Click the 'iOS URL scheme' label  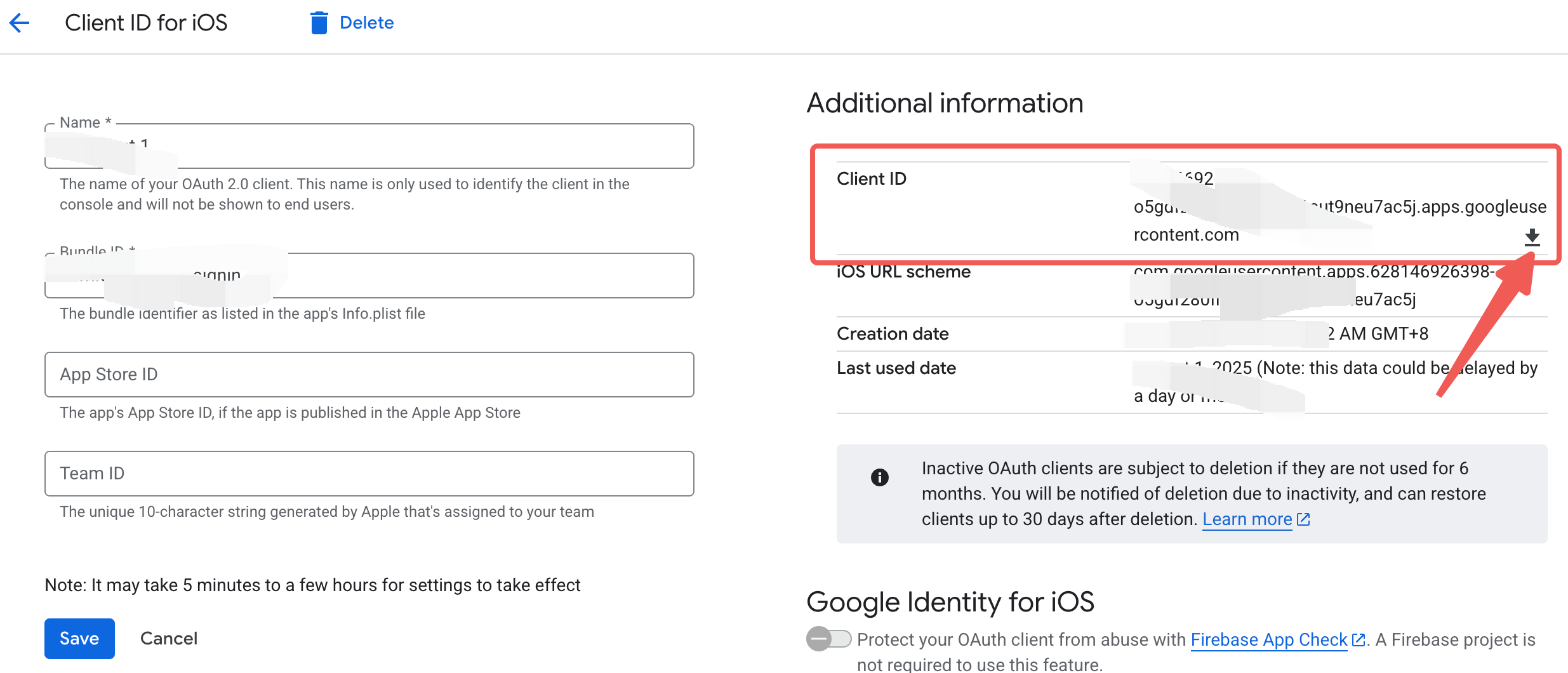coord(903,272)
